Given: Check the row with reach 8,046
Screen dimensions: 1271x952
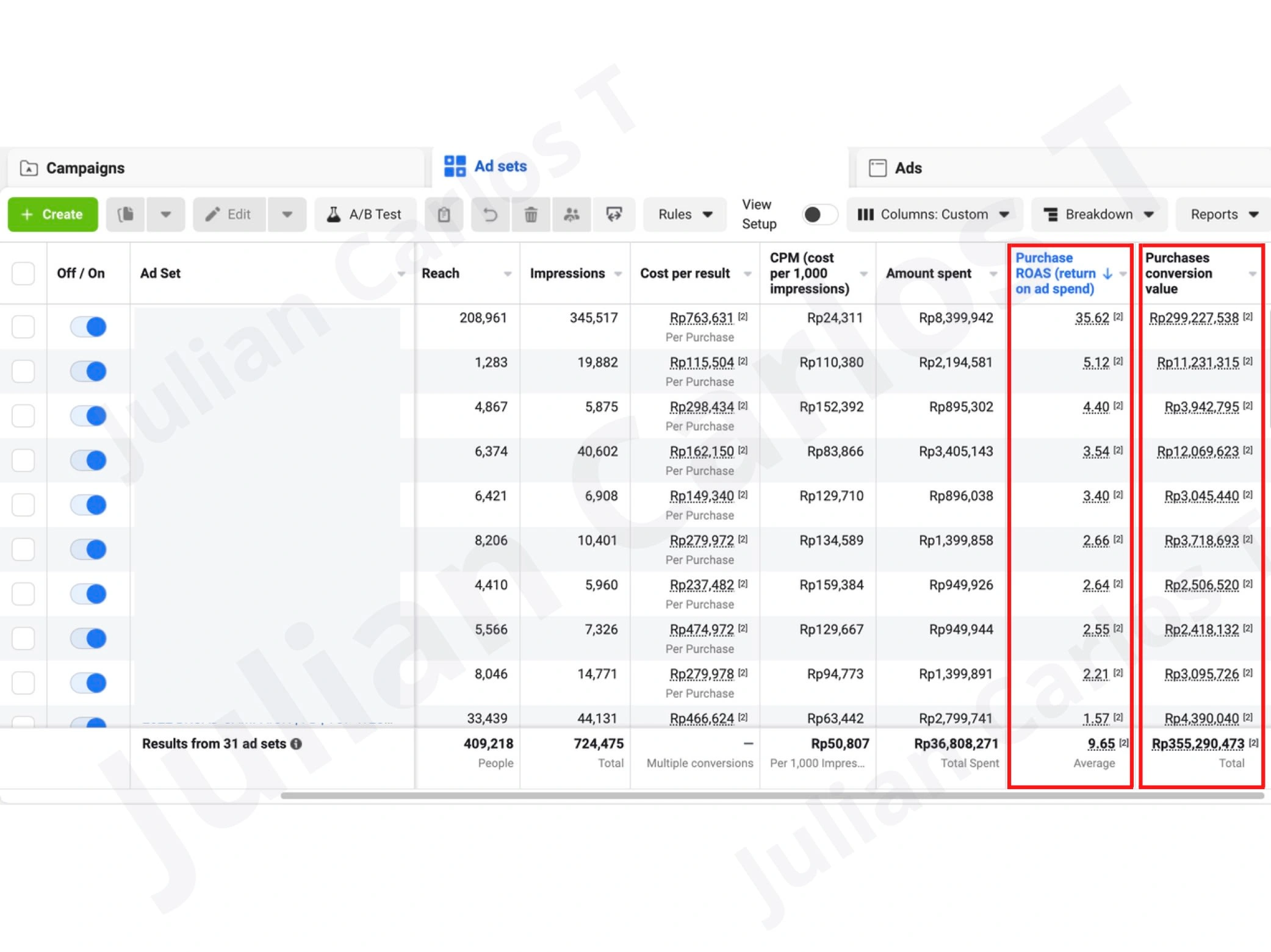Looking at the screenshot, I should [x=23, y=683].
